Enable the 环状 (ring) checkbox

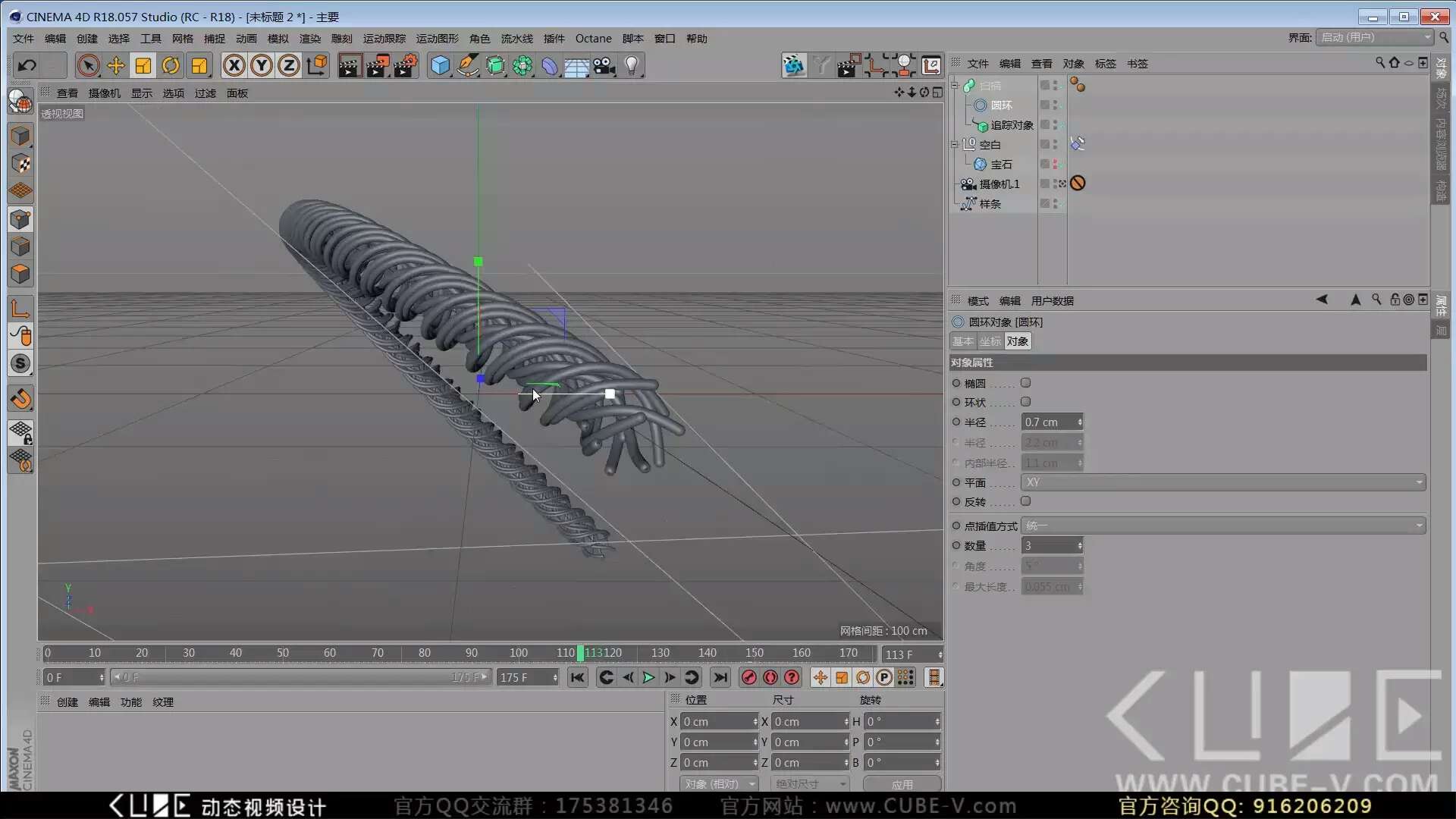click(1025, 402)
